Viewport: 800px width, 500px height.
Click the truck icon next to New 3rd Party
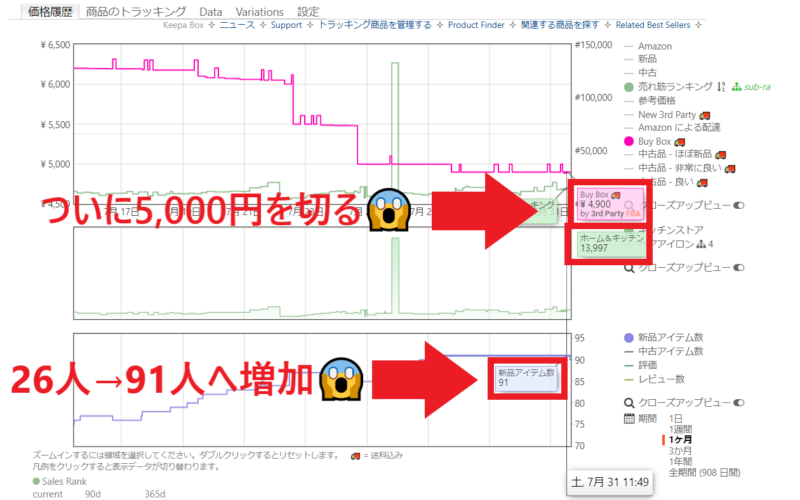[x=705, y=114]
